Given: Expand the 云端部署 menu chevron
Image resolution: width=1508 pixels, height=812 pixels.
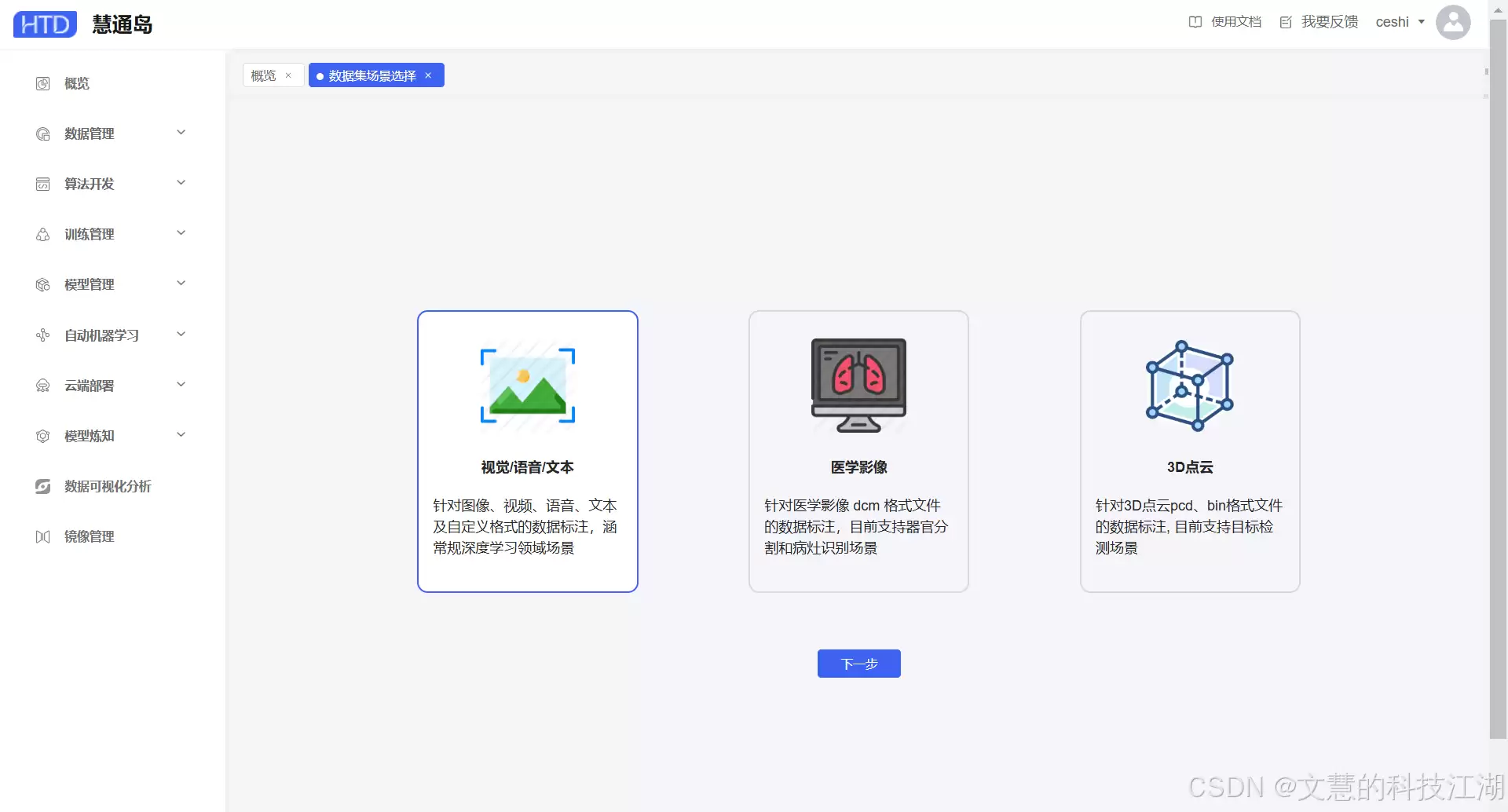Looking at the screenshot, I should (181, 385).
